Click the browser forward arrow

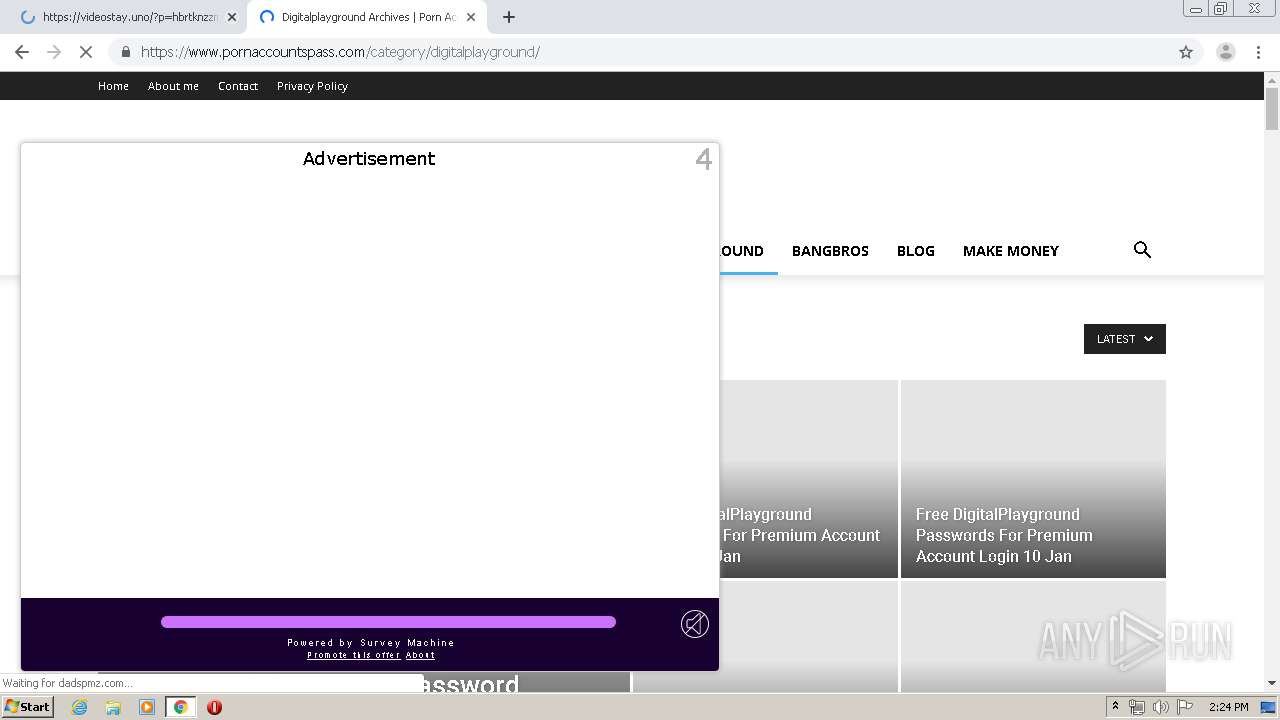click(54, 52)
